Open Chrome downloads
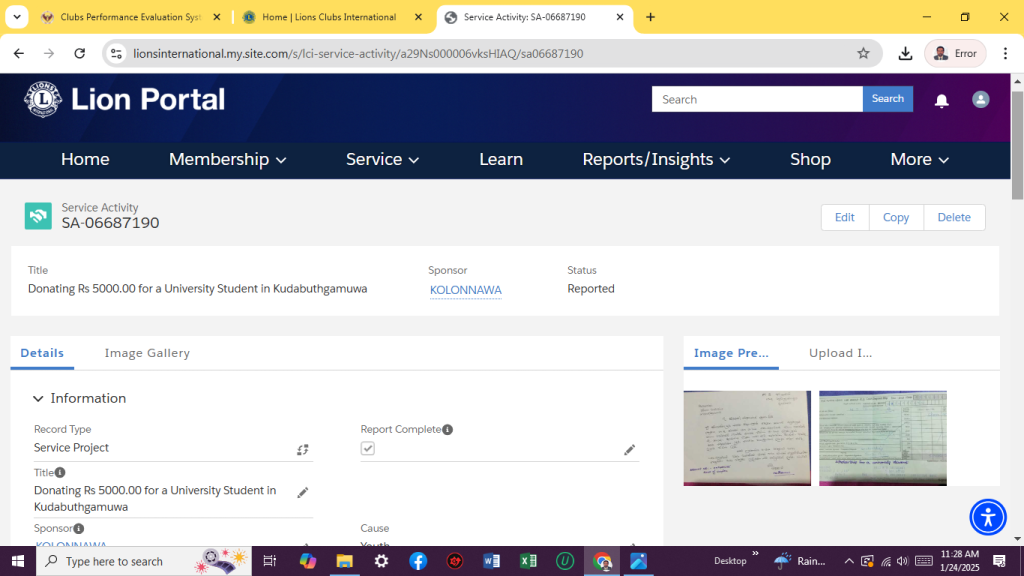This screenshot has width=1024, height=576. (905, 54)
